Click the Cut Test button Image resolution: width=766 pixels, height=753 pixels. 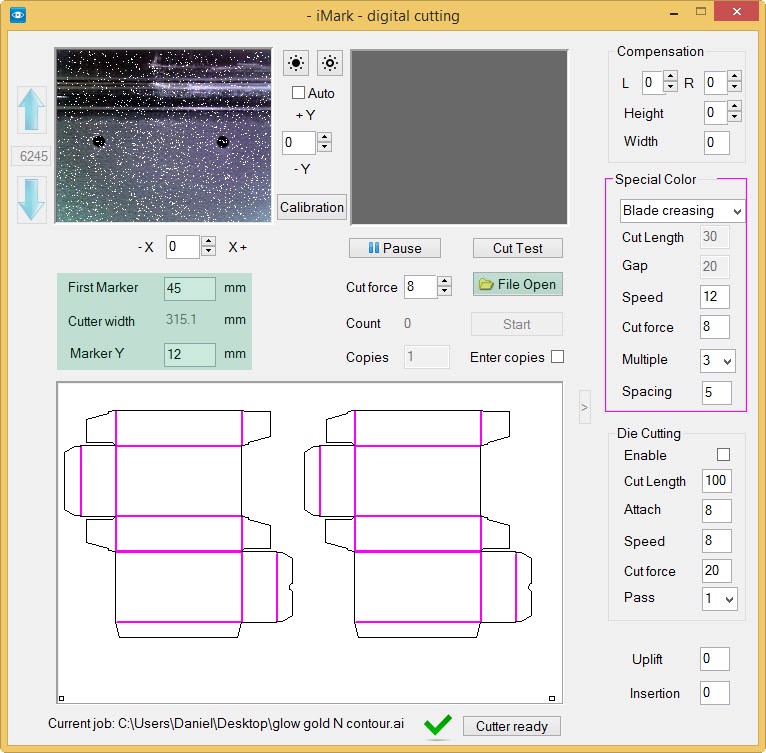518,248
